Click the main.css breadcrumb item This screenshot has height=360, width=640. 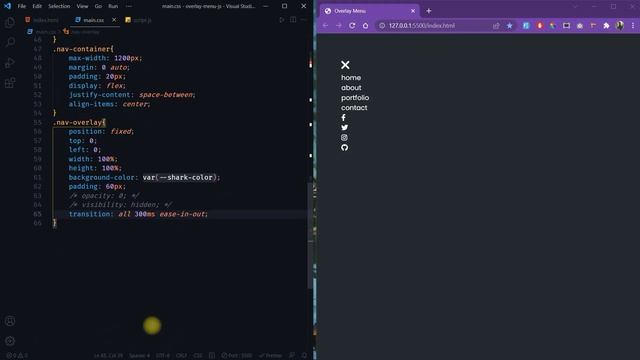[x=42, y=32]
